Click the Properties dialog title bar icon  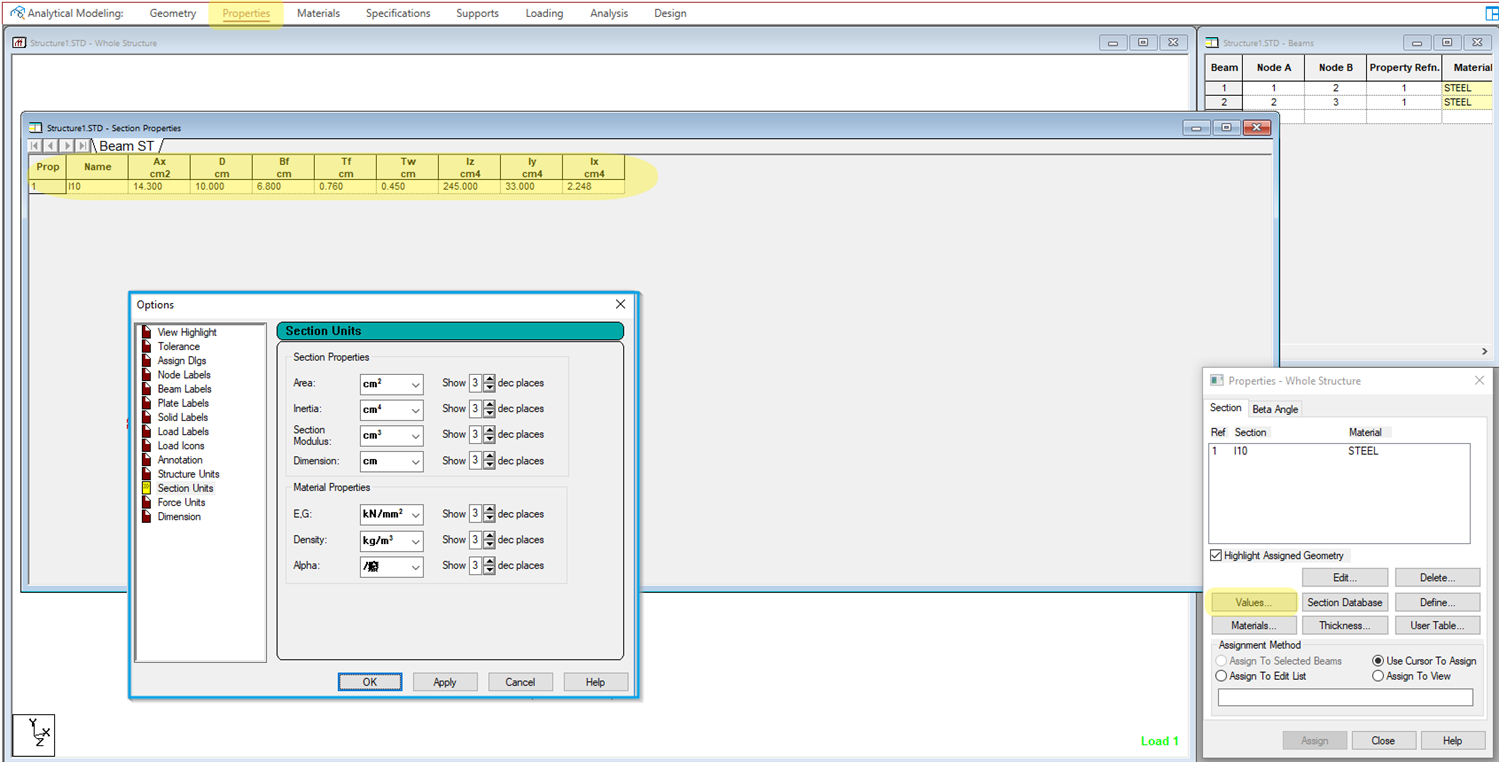pyautogui.click(x=1216, y=381)
